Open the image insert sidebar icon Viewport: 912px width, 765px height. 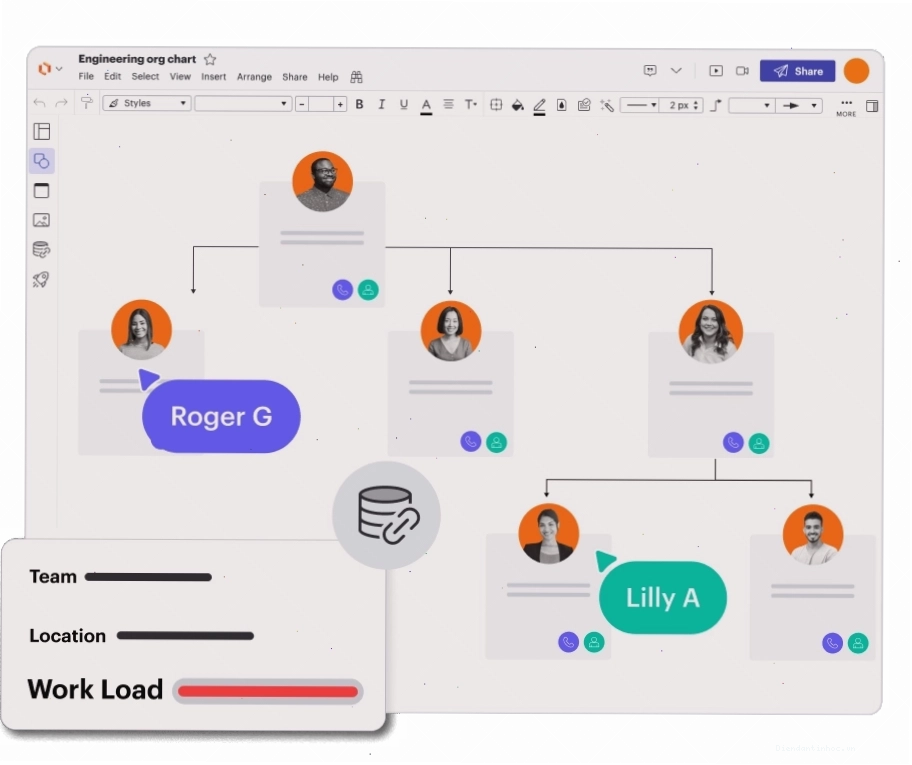click(x=41, y=220)
